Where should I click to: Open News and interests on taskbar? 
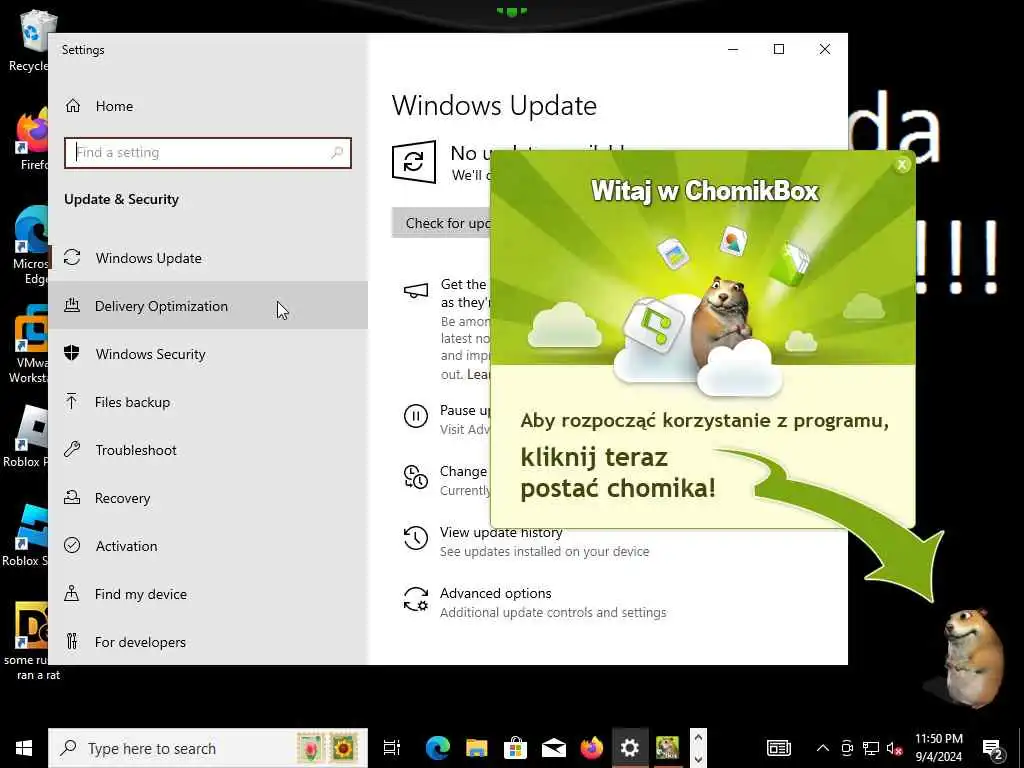[778, 748]
